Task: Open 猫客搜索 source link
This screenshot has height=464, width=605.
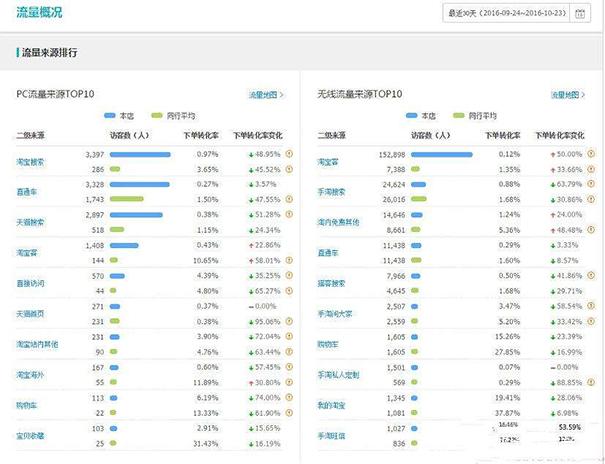Action: [331, 283]
